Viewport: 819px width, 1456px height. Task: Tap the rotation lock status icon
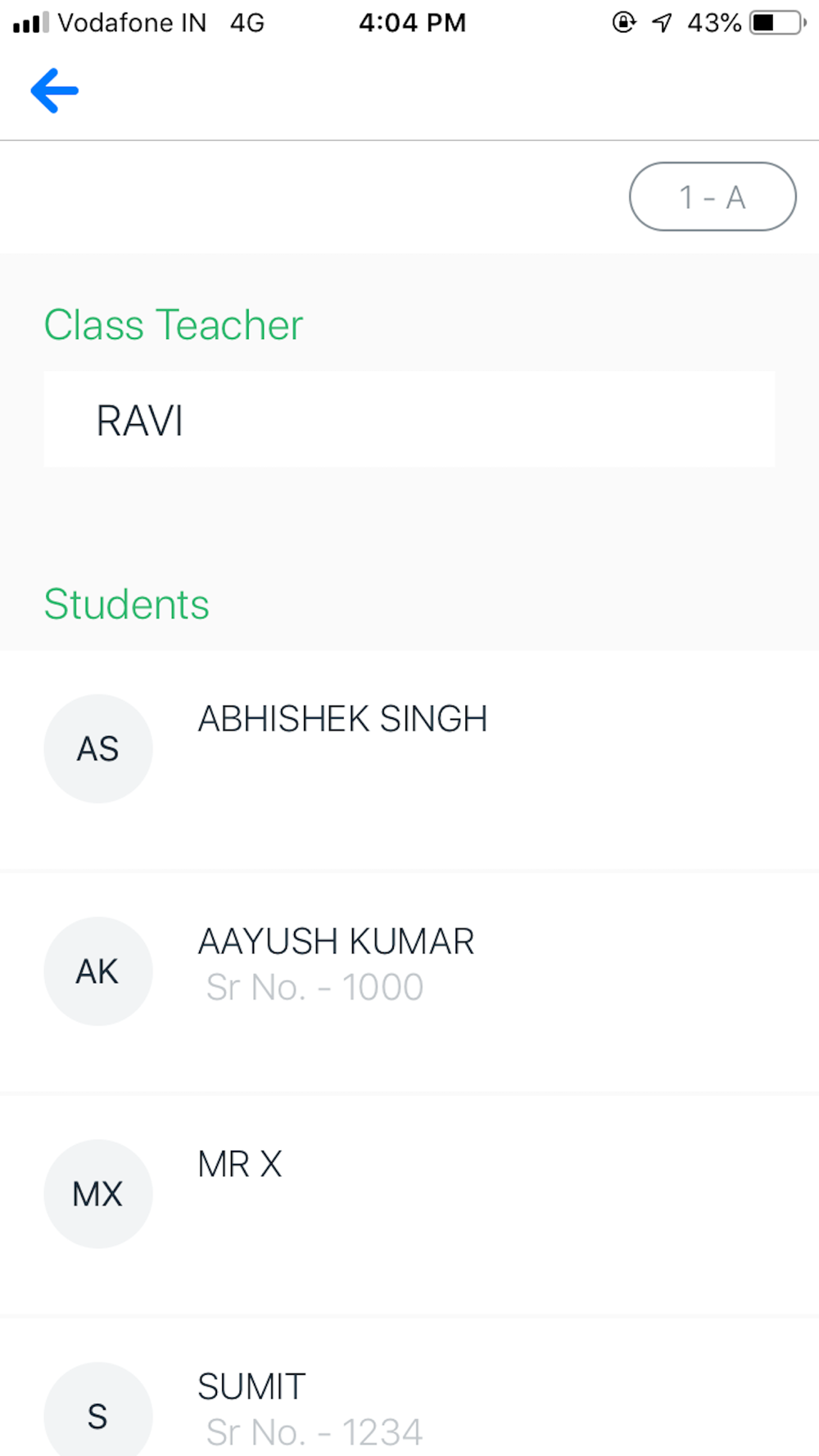tap(624, 23)
